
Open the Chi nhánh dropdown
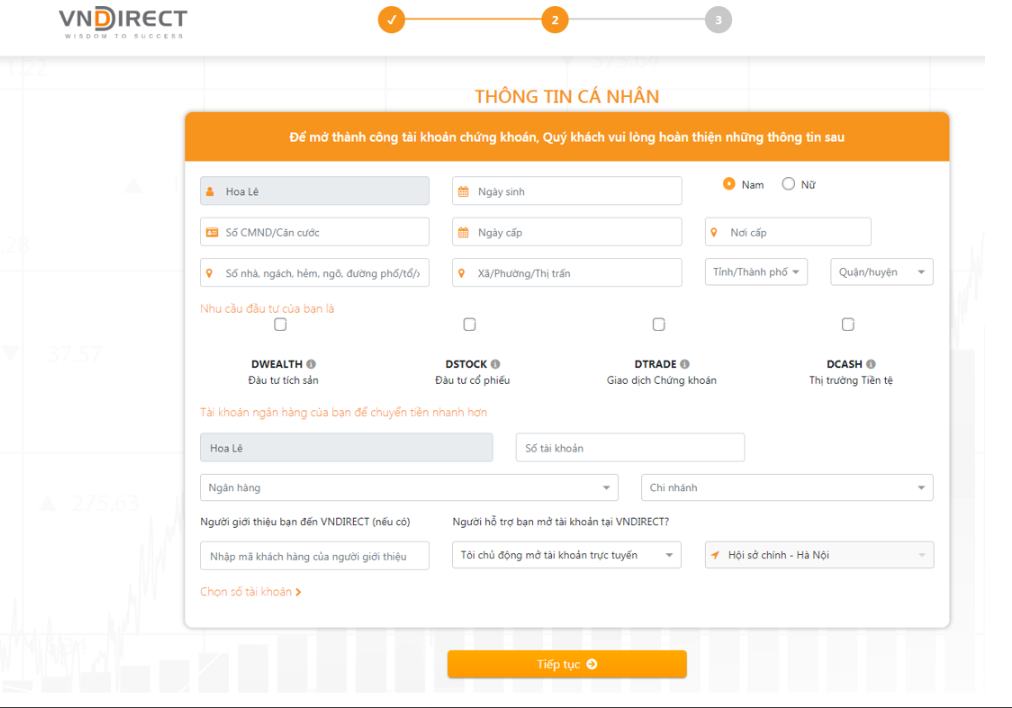[787, 488]
